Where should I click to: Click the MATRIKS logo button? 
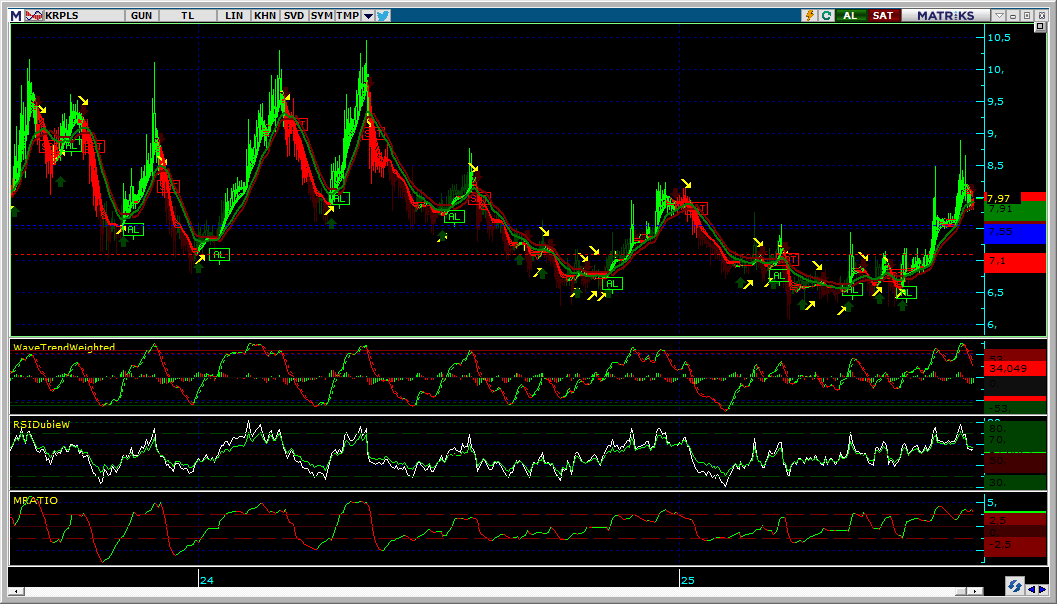[x=946, y=15]
